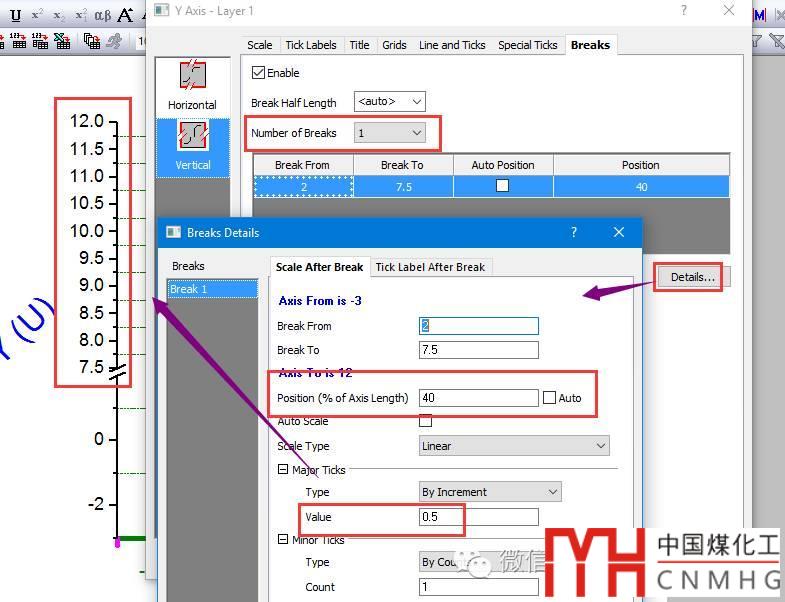Click the help question mark in Breaks Details
Screen dimensions: 785x602
[573, 232]
